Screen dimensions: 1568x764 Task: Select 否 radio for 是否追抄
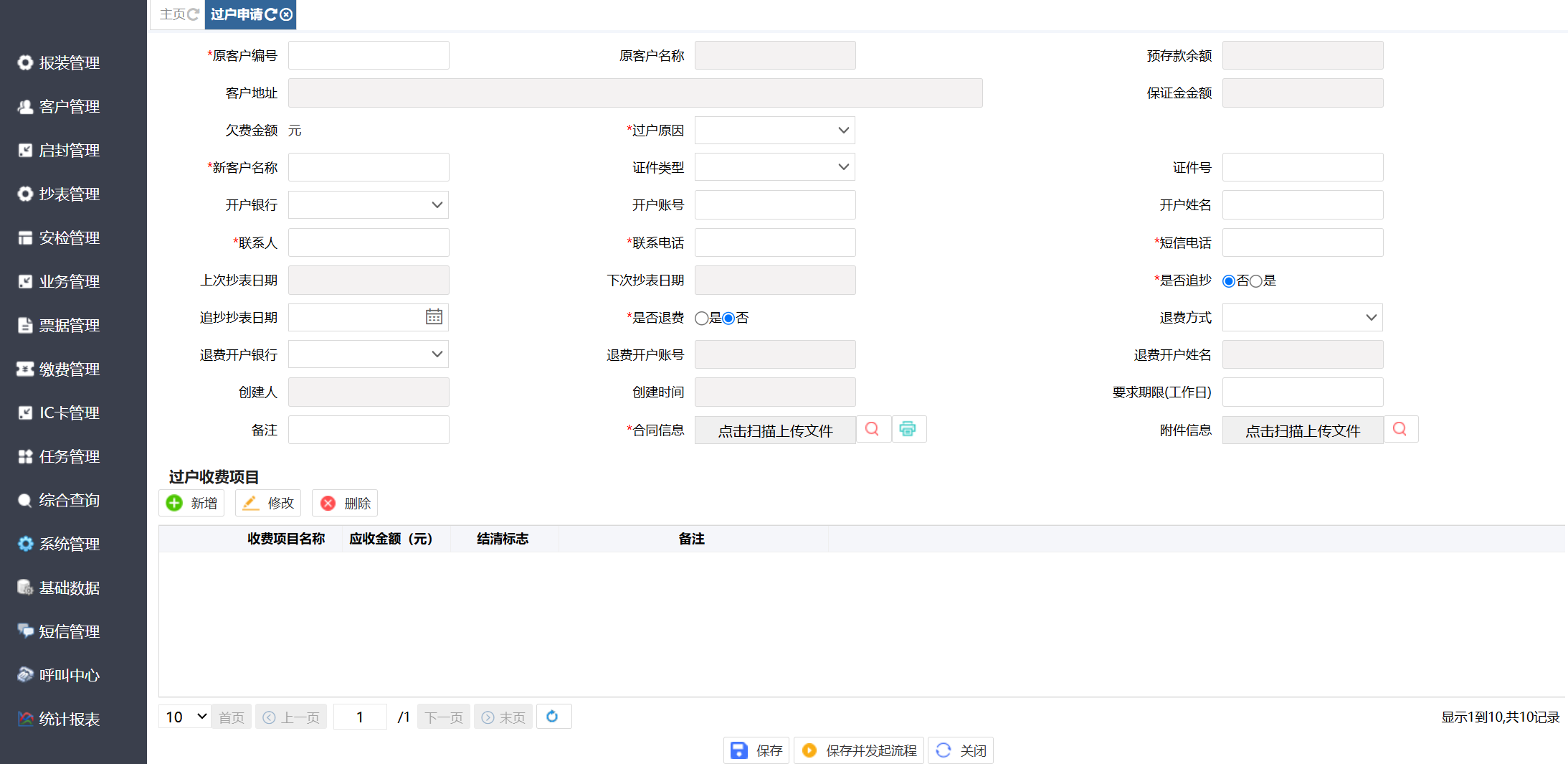tap(1229, 281)
